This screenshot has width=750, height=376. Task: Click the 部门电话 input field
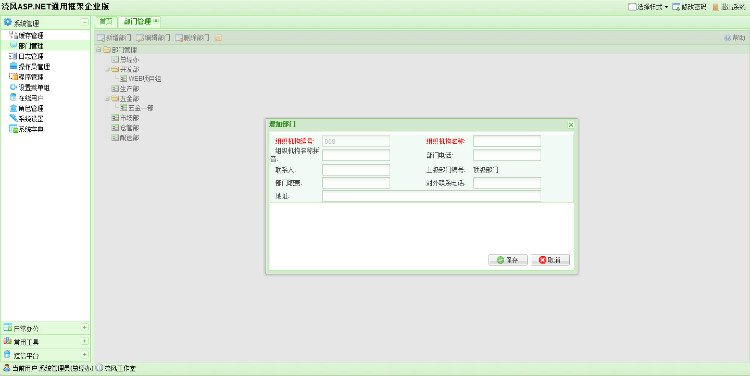click(x=507, y=155)
